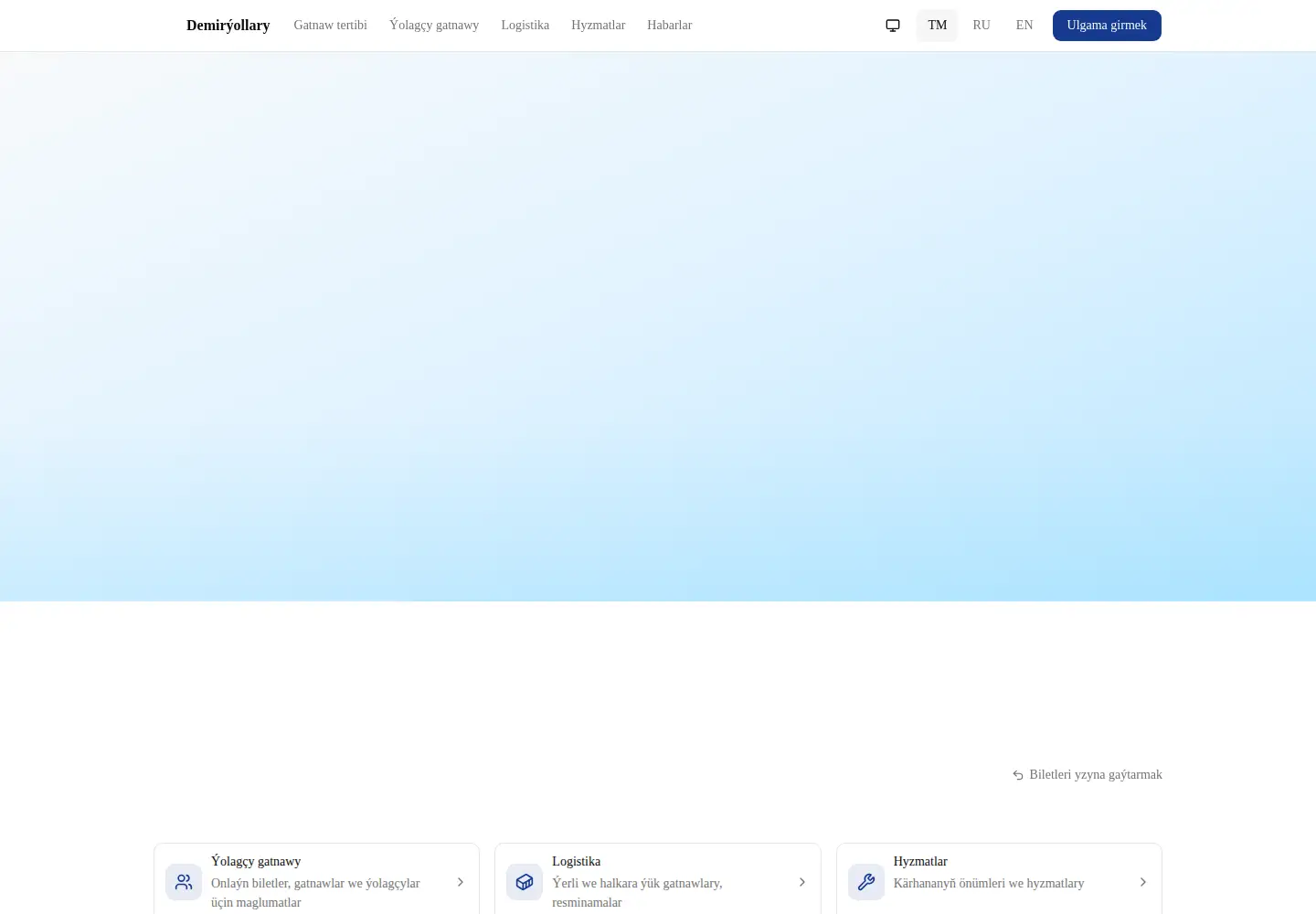Open Logistika in the navigation bar
The height and width of the screenshot is (914, 1316).
525,26
